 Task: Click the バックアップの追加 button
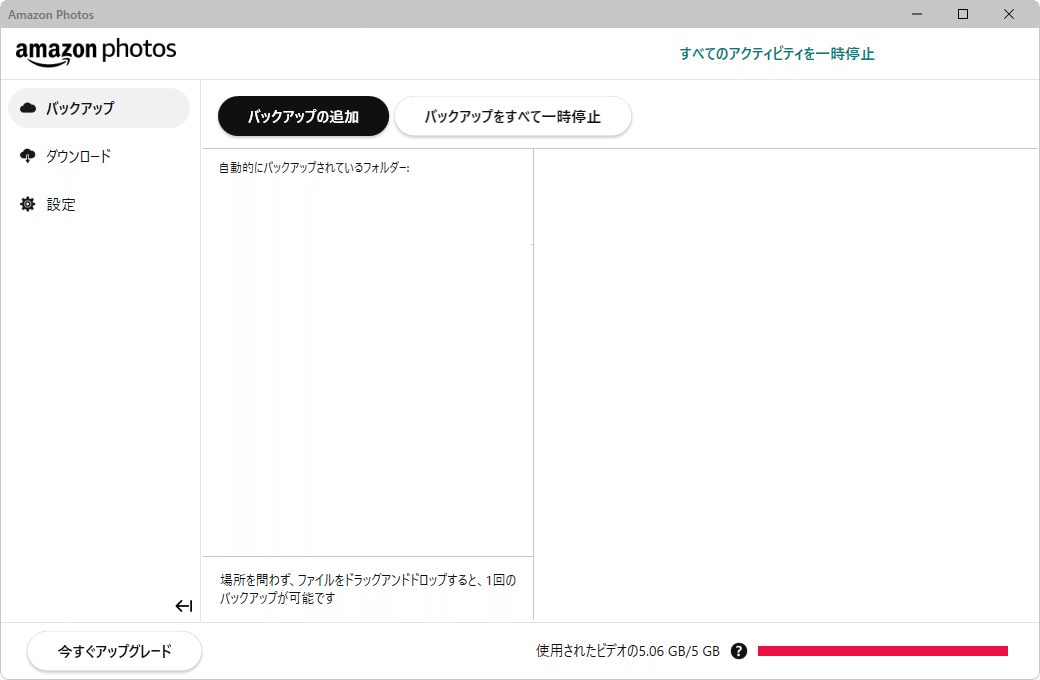303,116
